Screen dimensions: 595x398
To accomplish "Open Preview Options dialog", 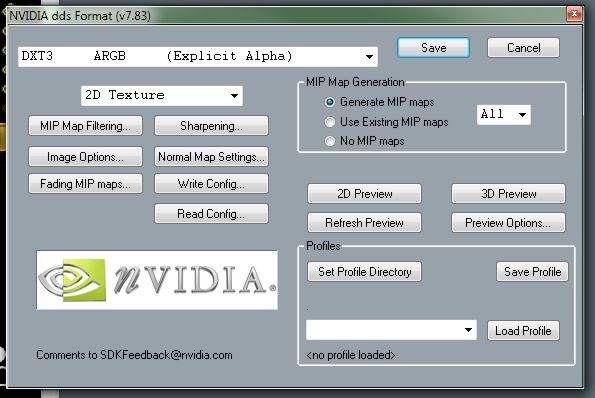I will click(508, 223).
